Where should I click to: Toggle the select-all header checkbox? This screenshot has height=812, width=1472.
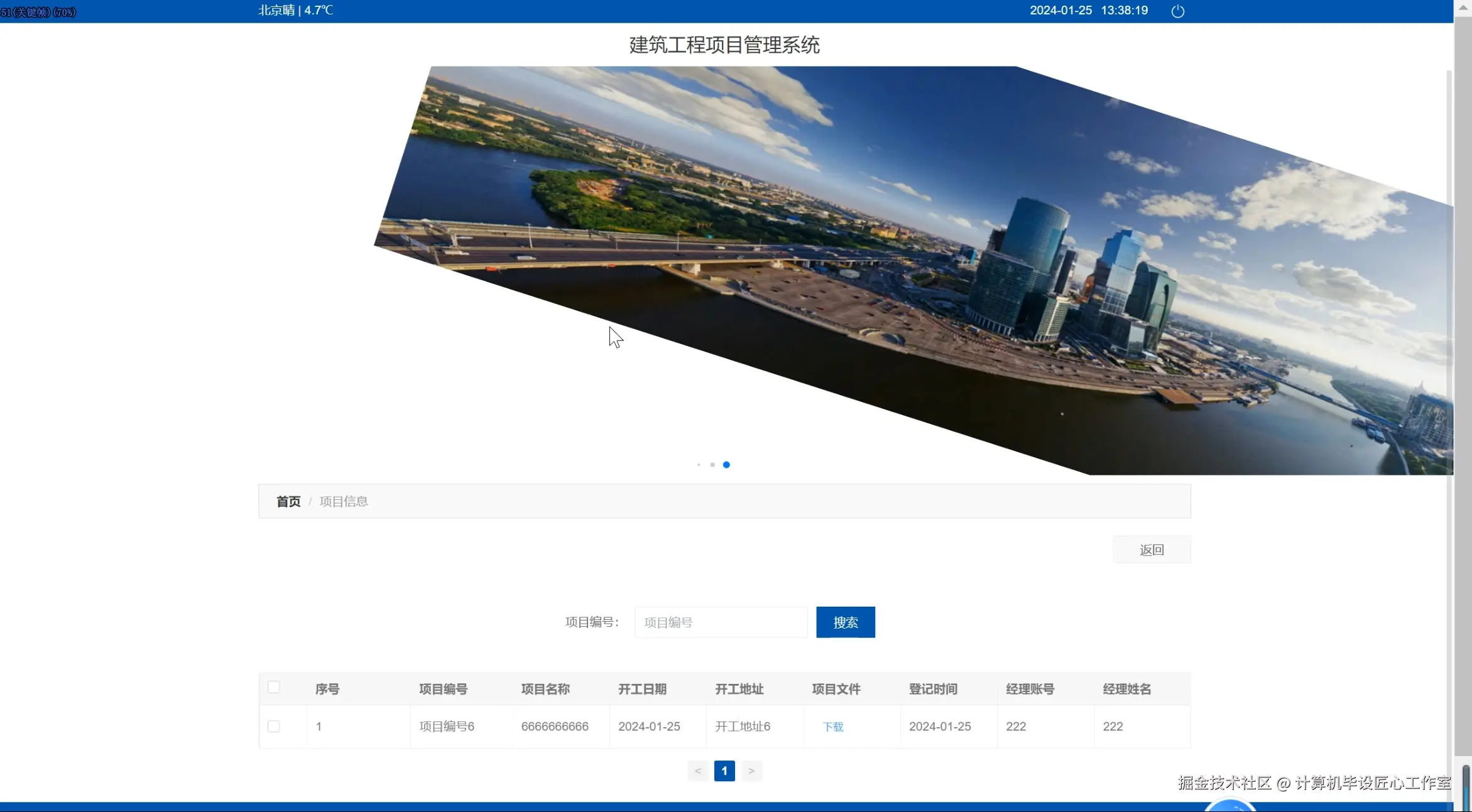click(x=273, y=687)
